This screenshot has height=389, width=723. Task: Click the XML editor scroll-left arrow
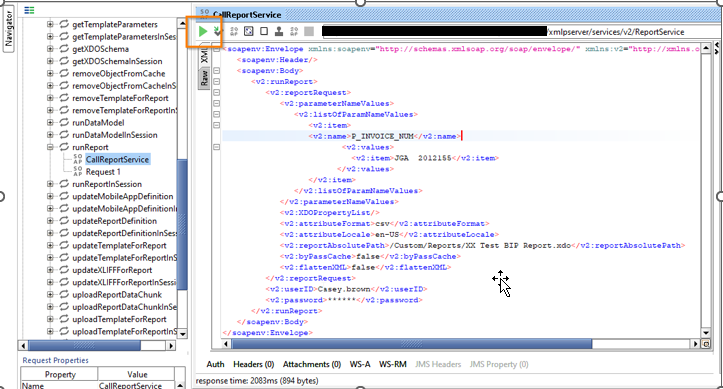point(225,344)
